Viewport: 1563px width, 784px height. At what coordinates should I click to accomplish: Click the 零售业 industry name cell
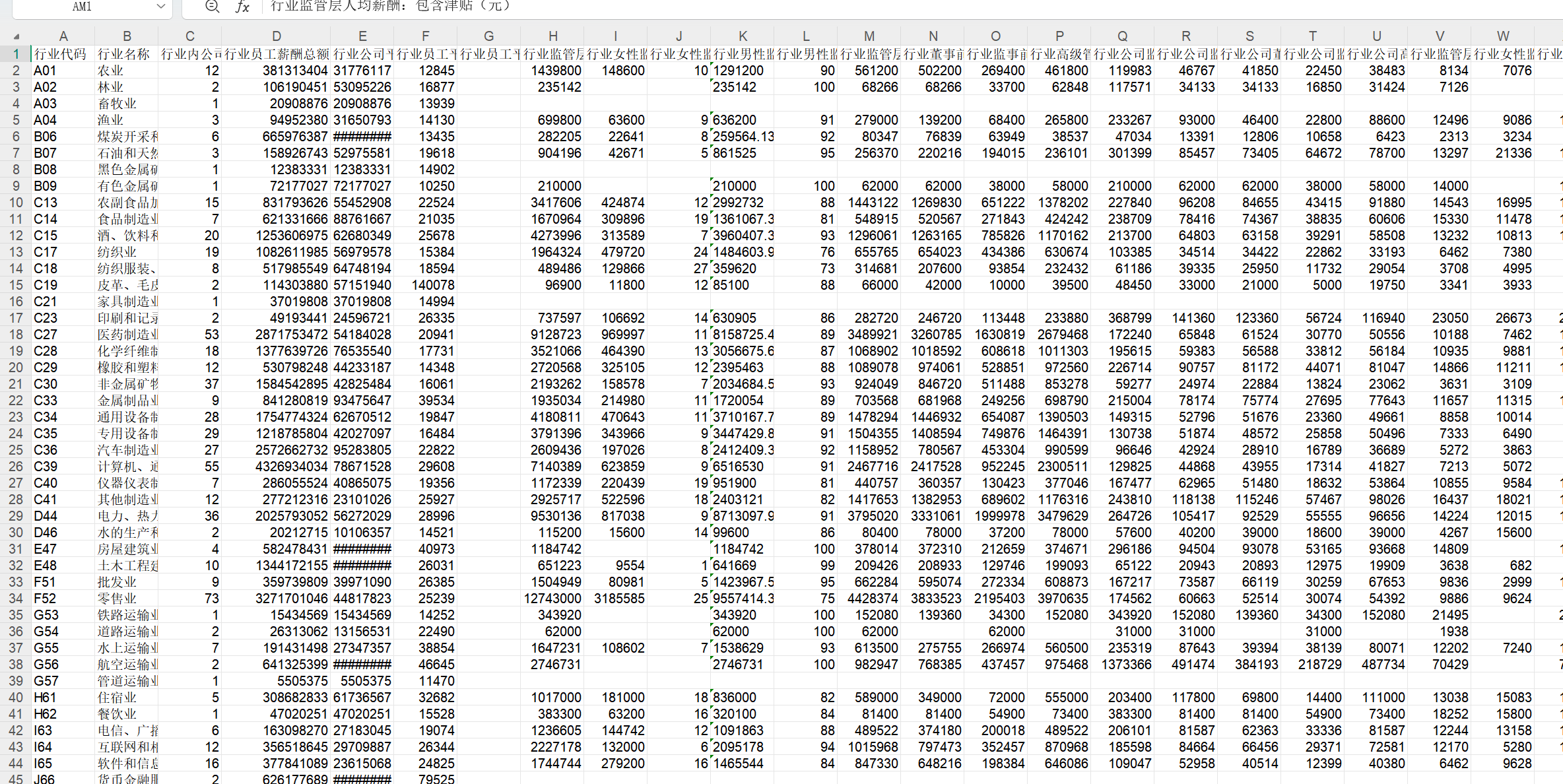[x=125, y=599]
